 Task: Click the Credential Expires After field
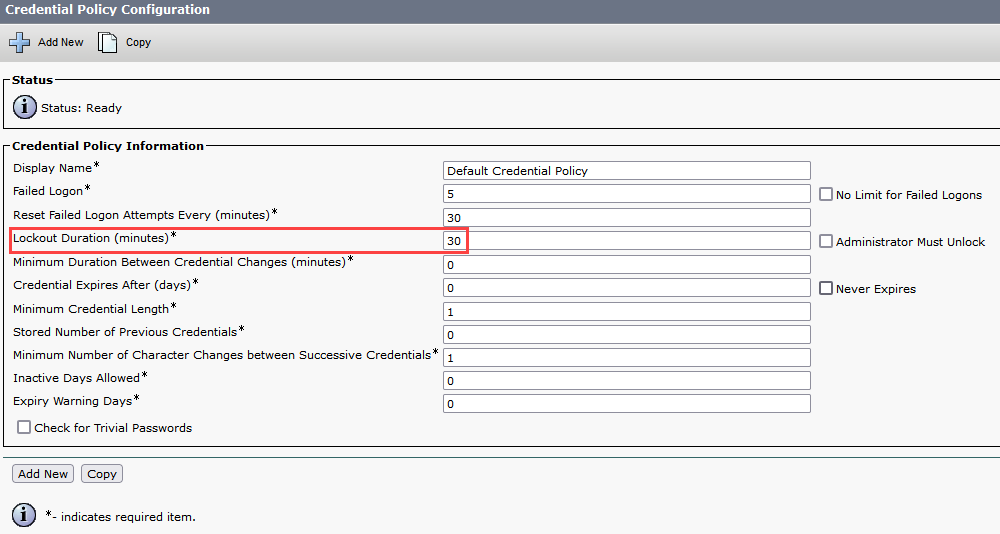[x=626, y=288]
